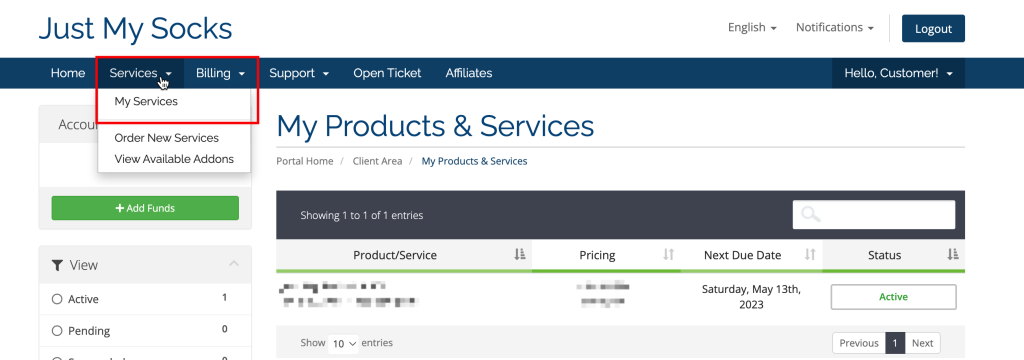
Task: Click the Just My Socks logo
Action: coord(136,29)
